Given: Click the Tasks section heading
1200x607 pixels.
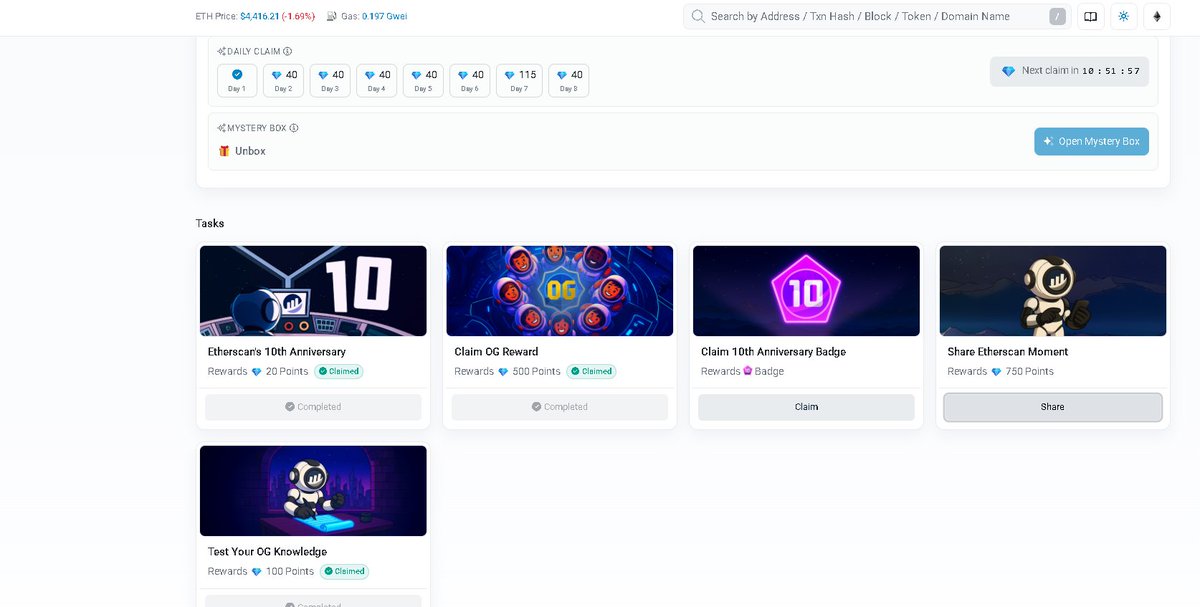Looking at the screenshot, I should coord(210,223).
